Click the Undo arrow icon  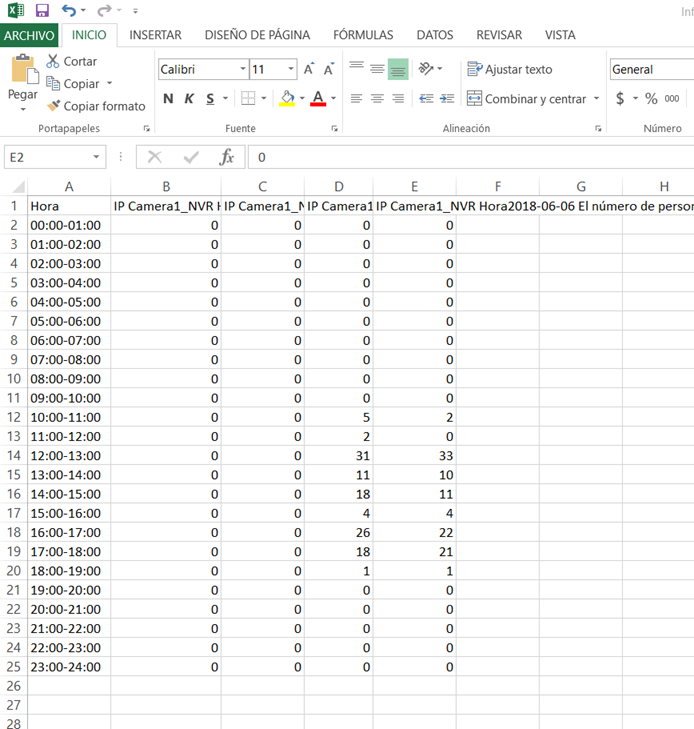[x=69, y=10]
